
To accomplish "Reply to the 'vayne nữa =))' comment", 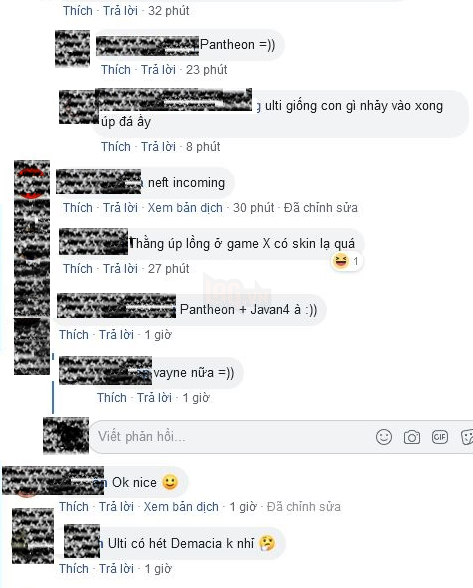I will pyautogui.click(x=154, y=398).
